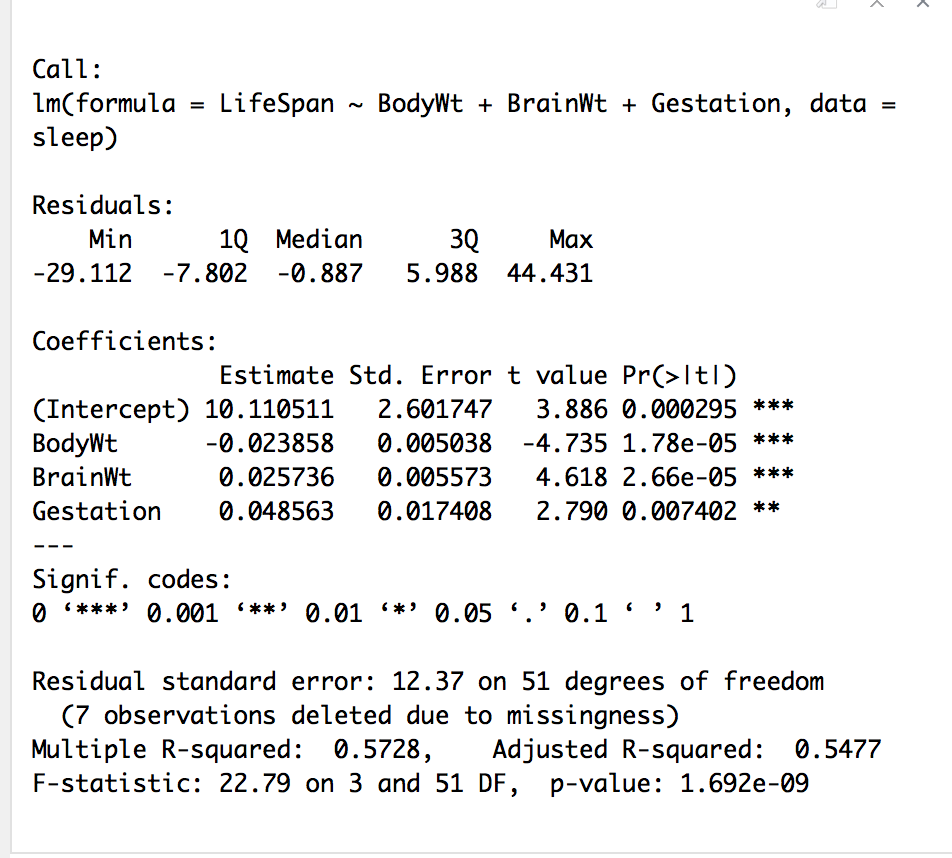Open output in new window icon
This screenshot has width=952, height=858.
(x=826, y=6)
